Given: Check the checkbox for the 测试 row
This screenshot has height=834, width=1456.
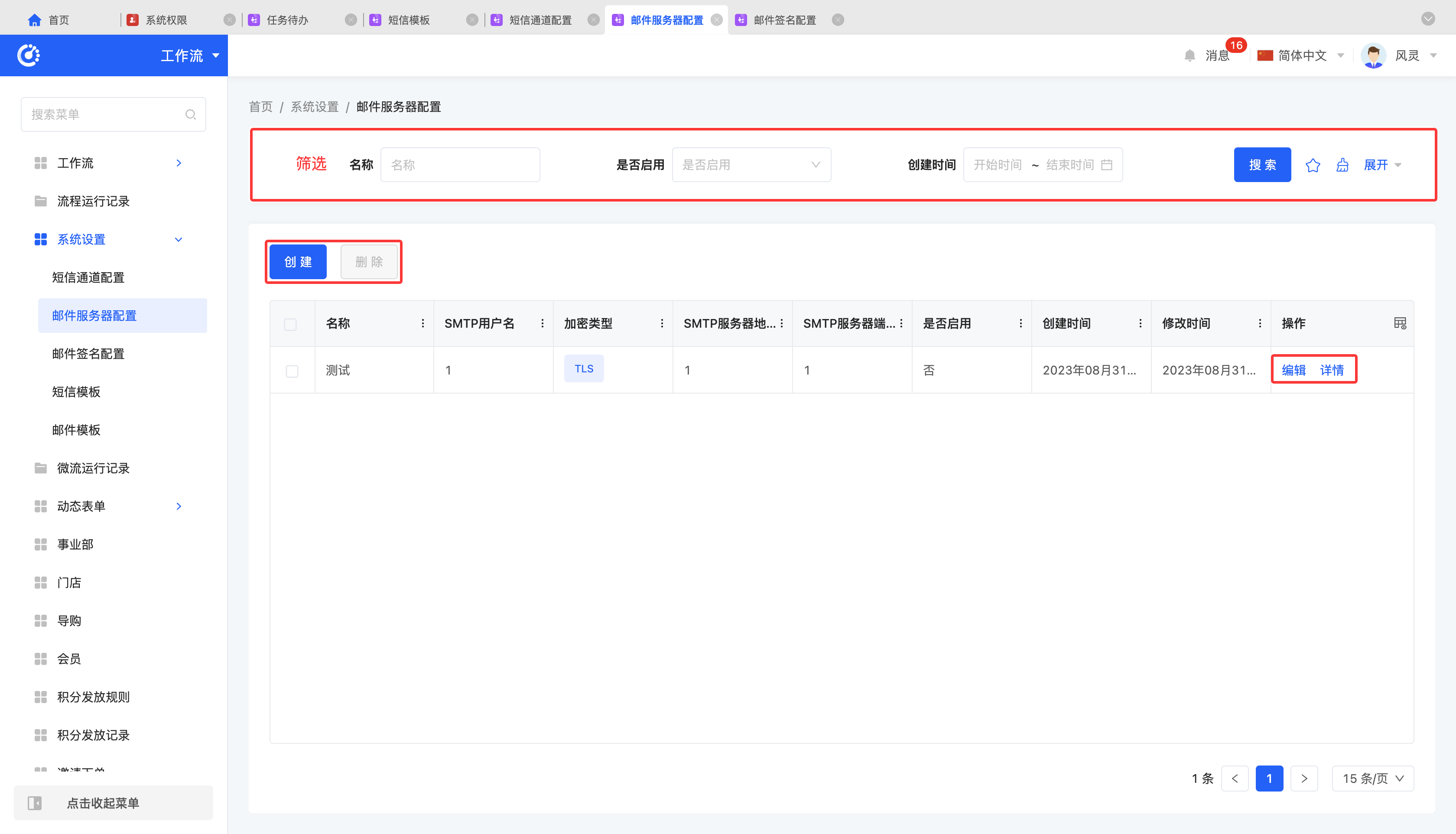Looking at the screenshot, I should pyautogui.click(x=292, y=371).
